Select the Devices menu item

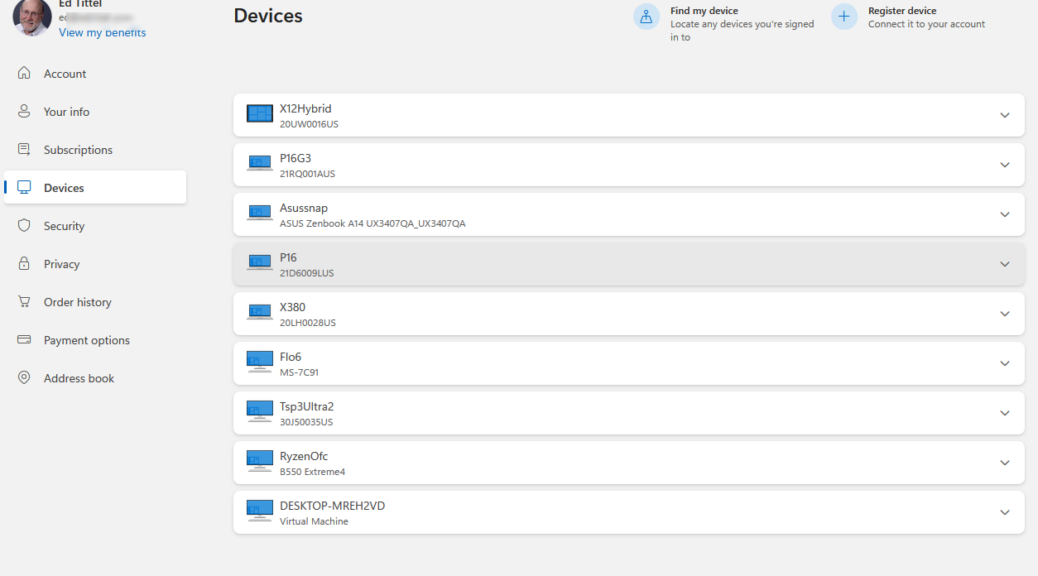coord(95,187)
